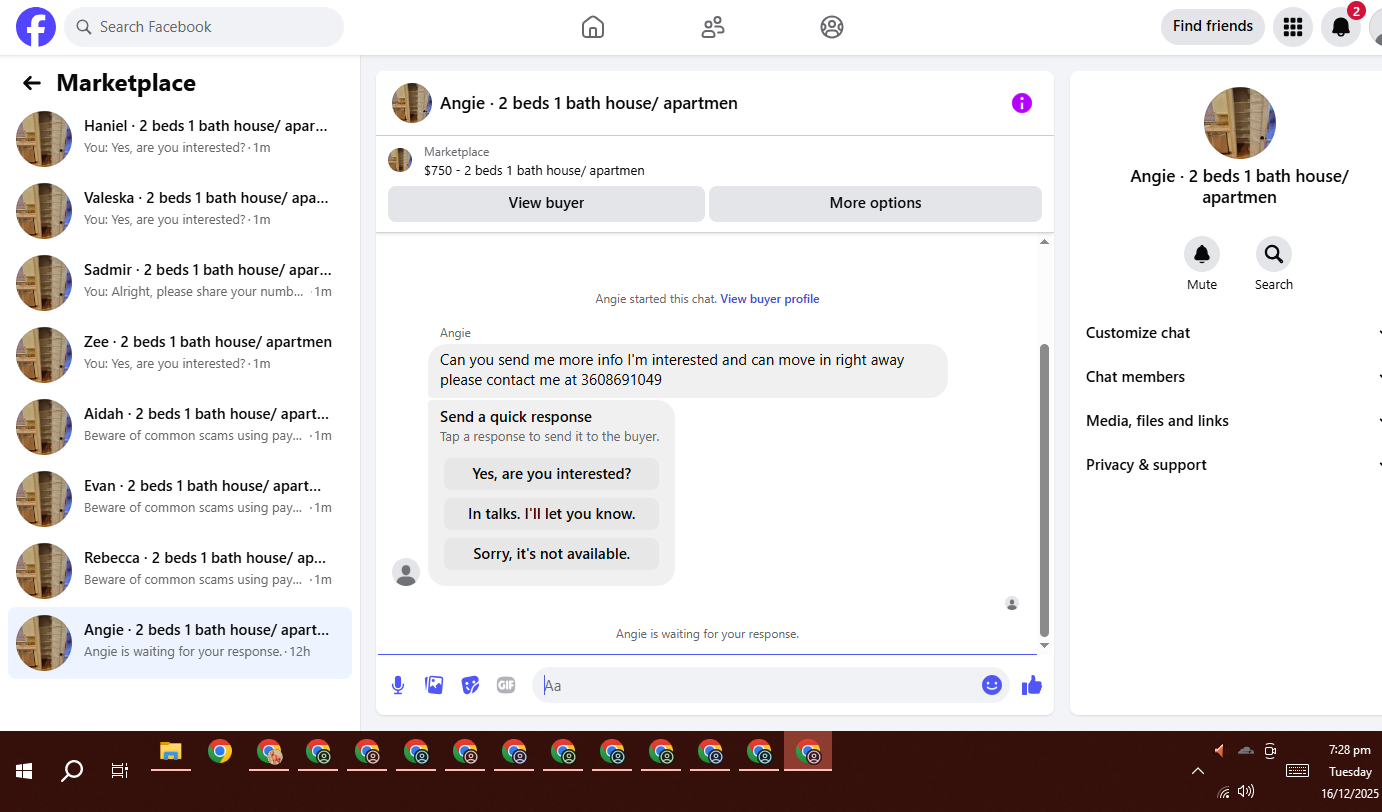Open the GIF picker icon
This screenshot has width=1382, height=812.
pyautogui.click(x=506, y=685)
